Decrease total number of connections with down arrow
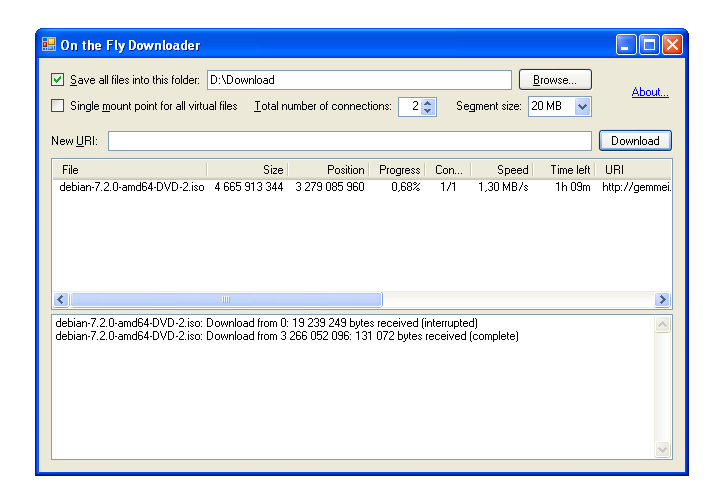The image size is (724, 500). 428,111
